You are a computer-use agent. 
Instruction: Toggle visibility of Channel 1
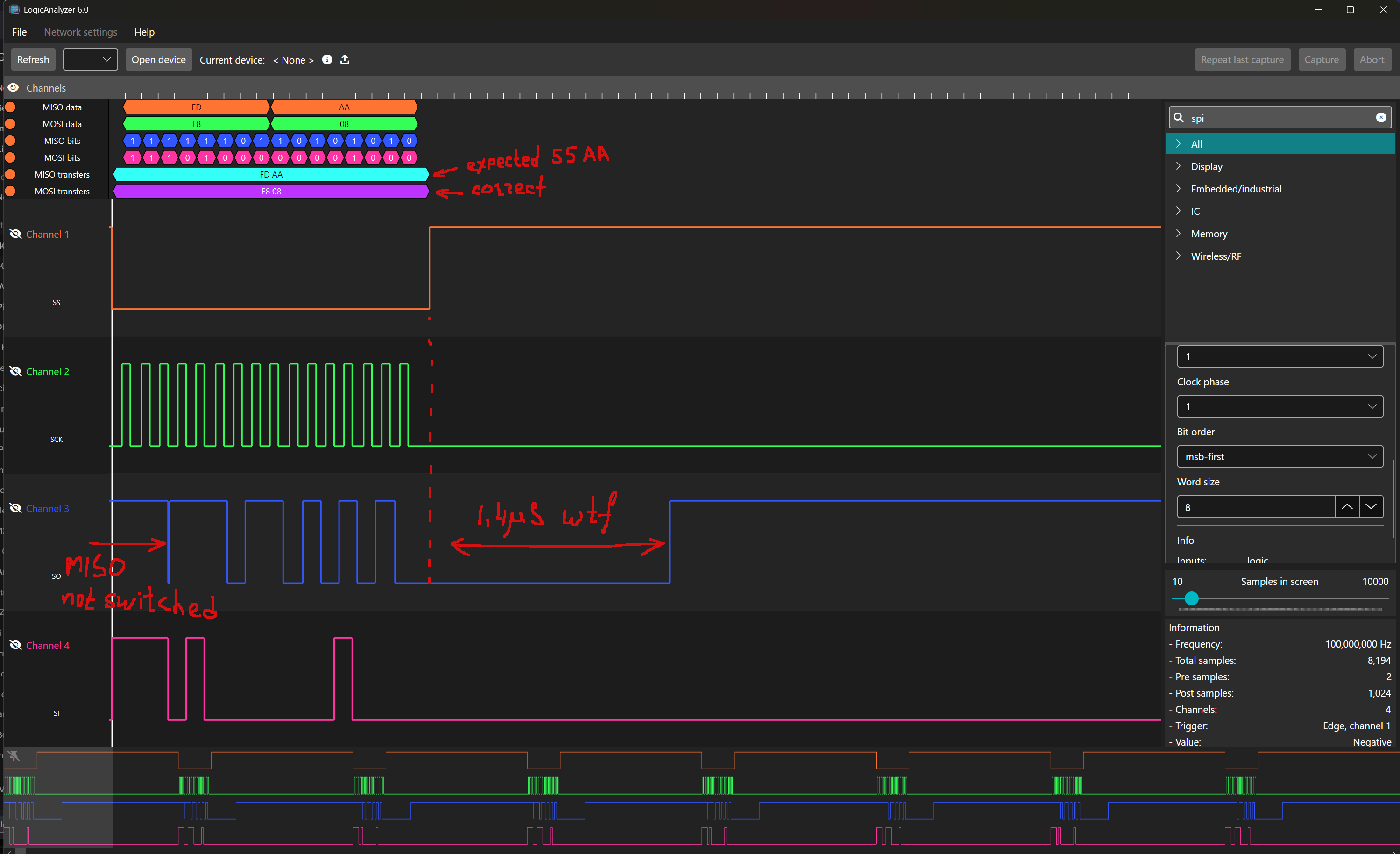pyautogui.click(x=15, y=234)
